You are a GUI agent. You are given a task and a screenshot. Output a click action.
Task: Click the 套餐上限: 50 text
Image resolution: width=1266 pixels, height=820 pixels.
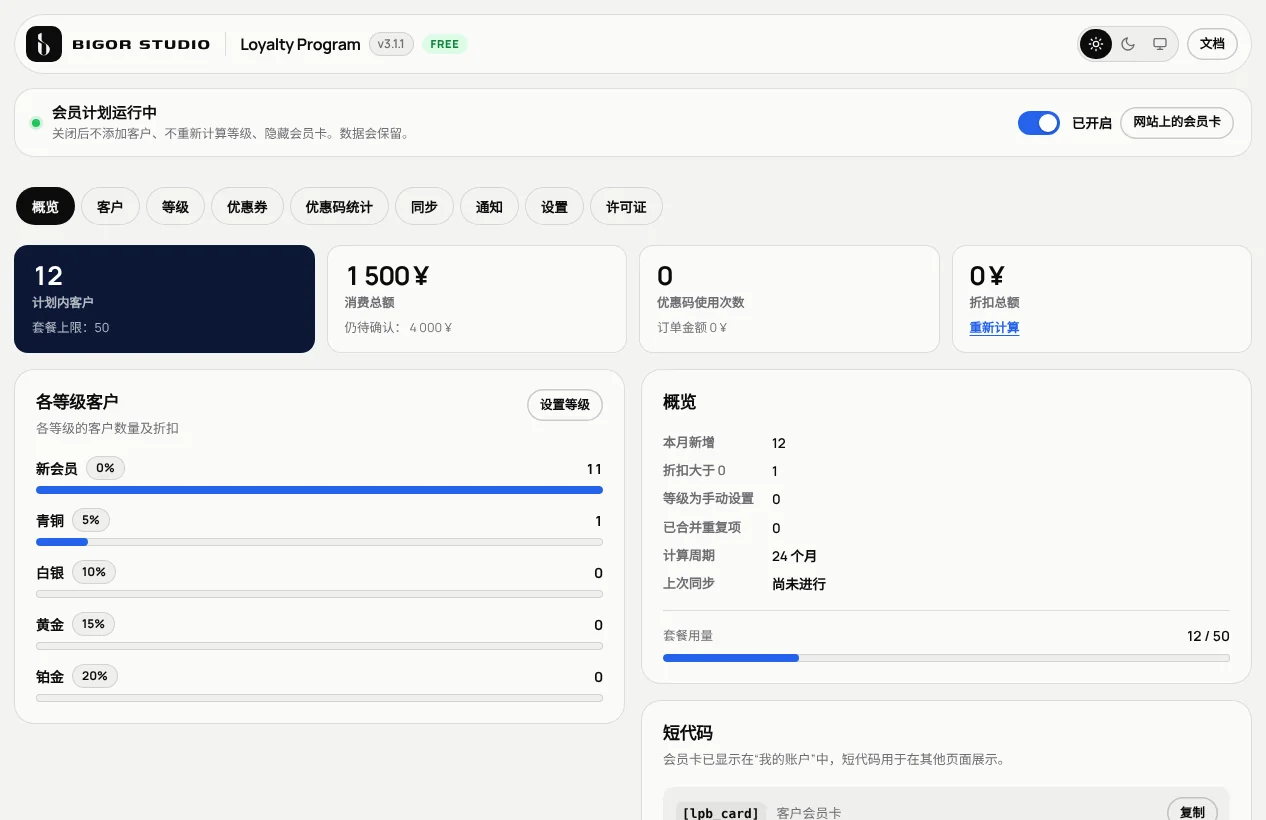(x=71, y=327)
